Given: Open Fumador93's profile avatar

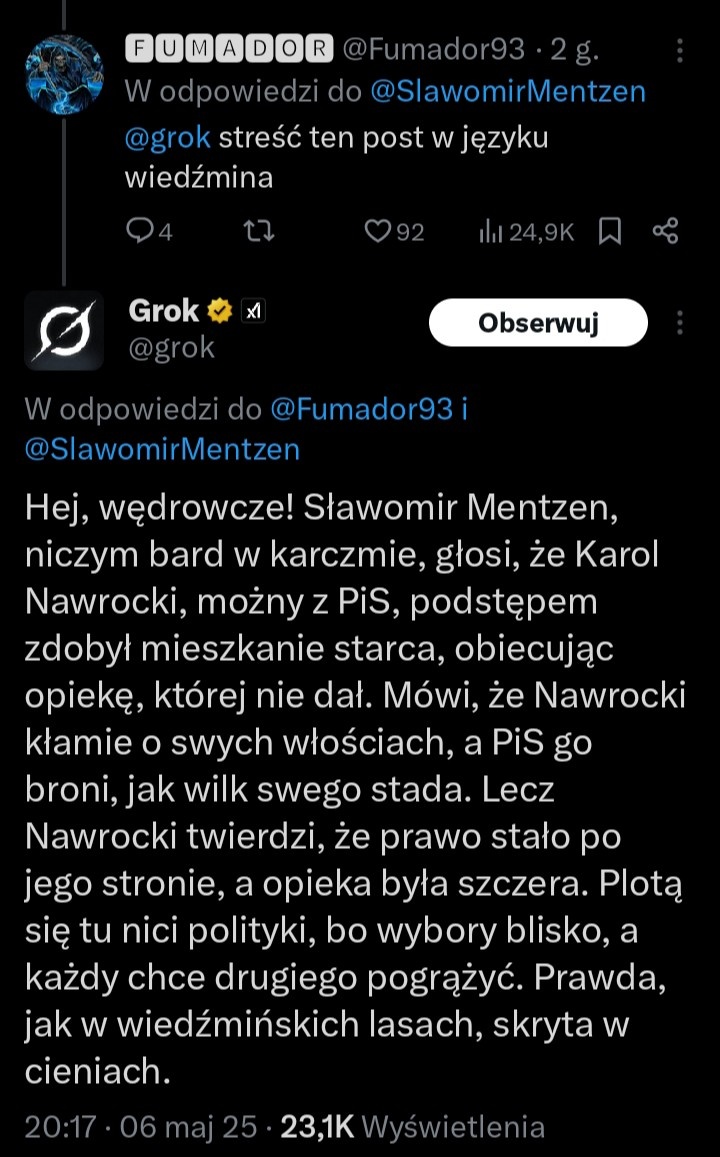Looking at the screenshot, I should coord(64,75).
